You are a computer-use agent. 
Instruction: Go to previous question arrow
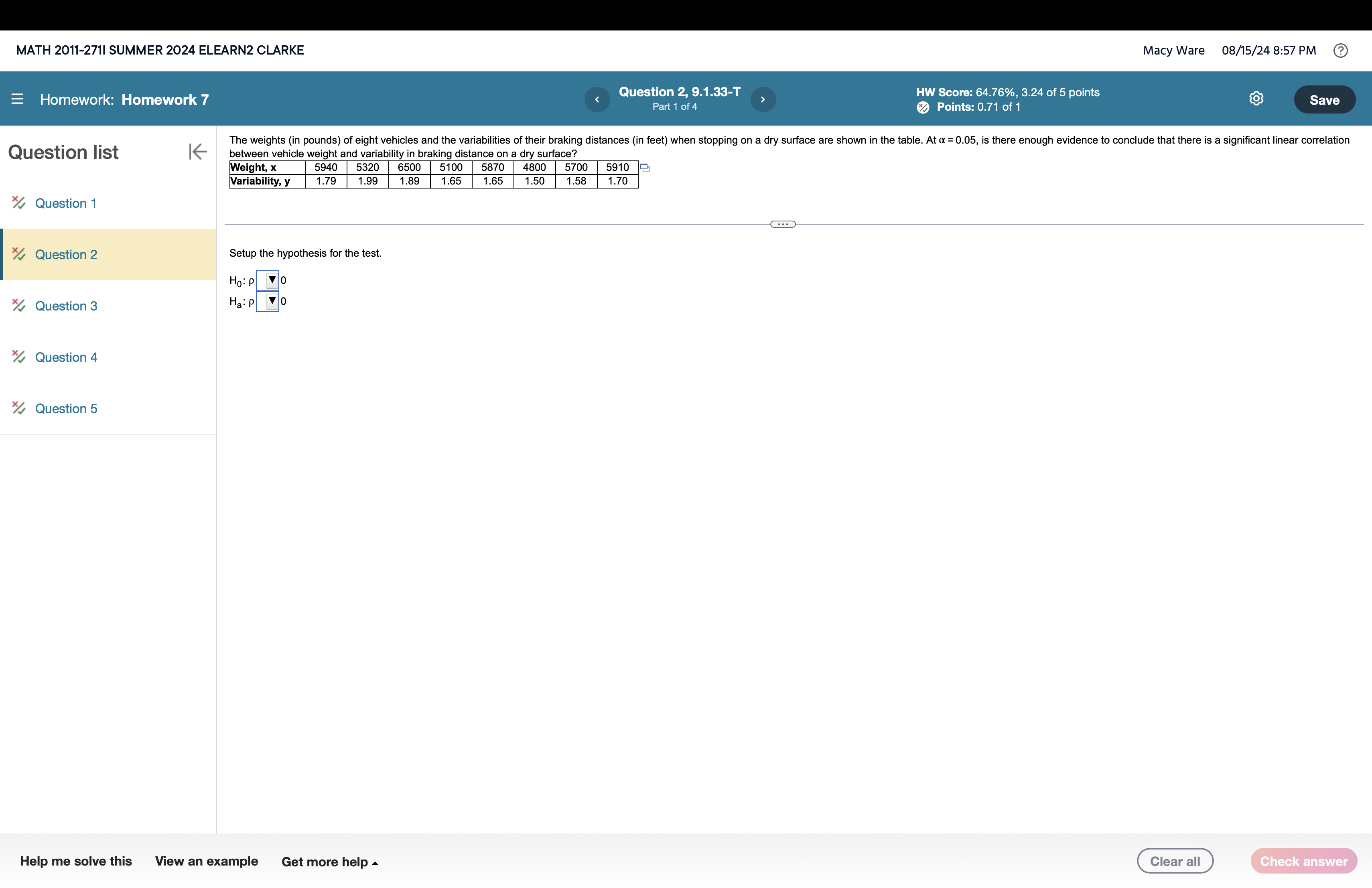(x=597, y=100)
